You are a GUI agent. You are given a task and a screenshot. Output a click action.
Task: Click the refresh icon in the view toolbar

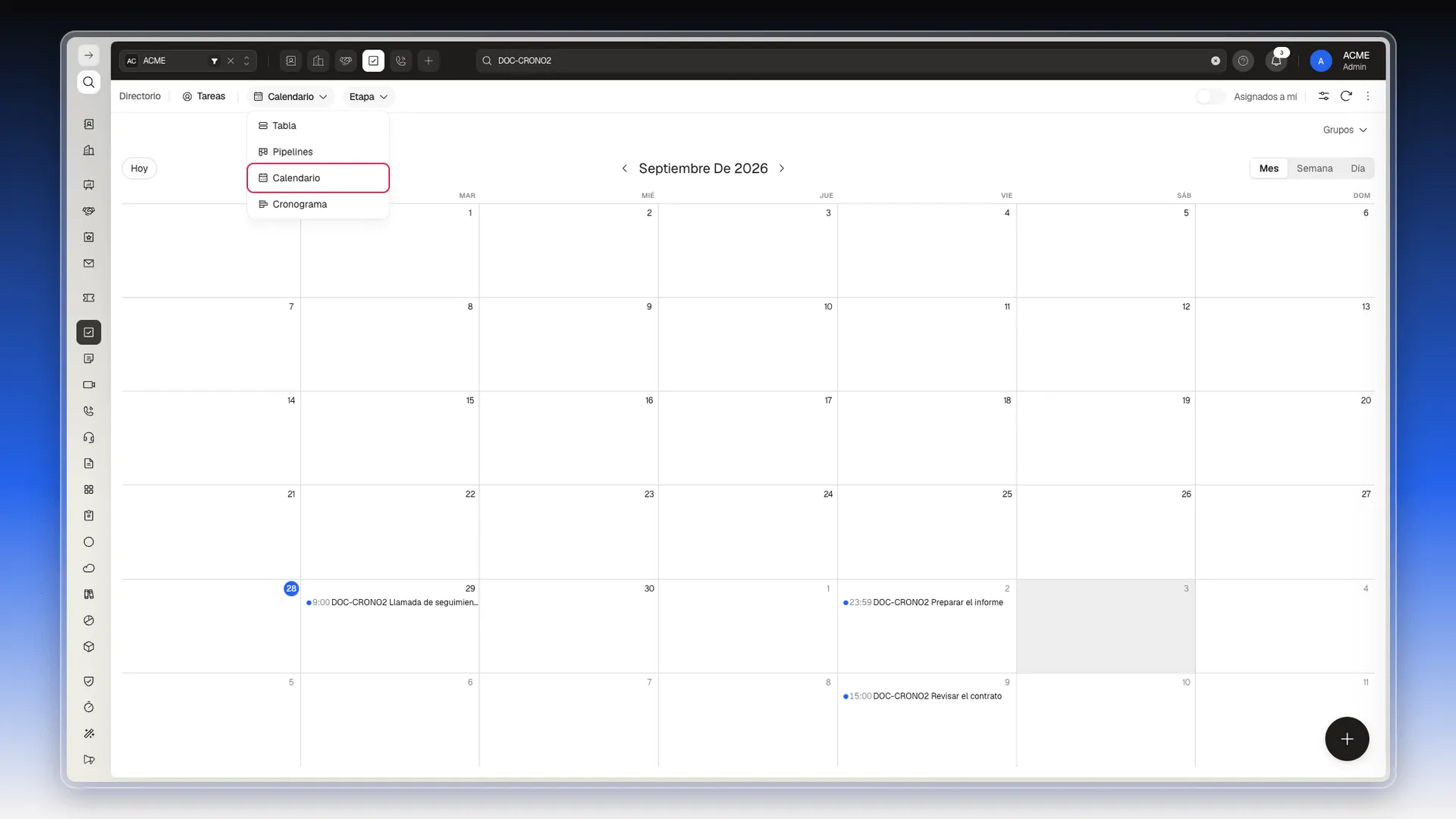pos(1346,96)
